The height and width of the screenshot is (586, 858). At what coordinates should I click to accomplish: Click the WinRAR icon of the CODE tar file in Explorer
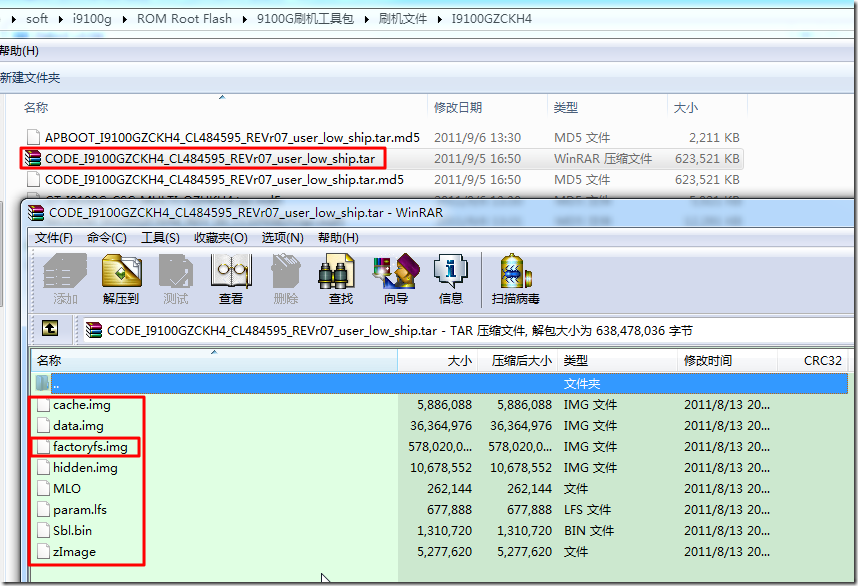[33, 159]
